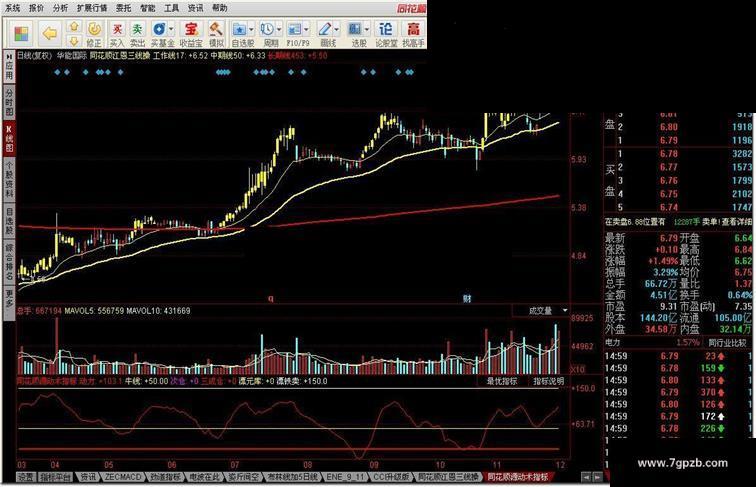Click the 指标说明 button
756x487 pixels.
pyautogui.click(x=548, y=381)
